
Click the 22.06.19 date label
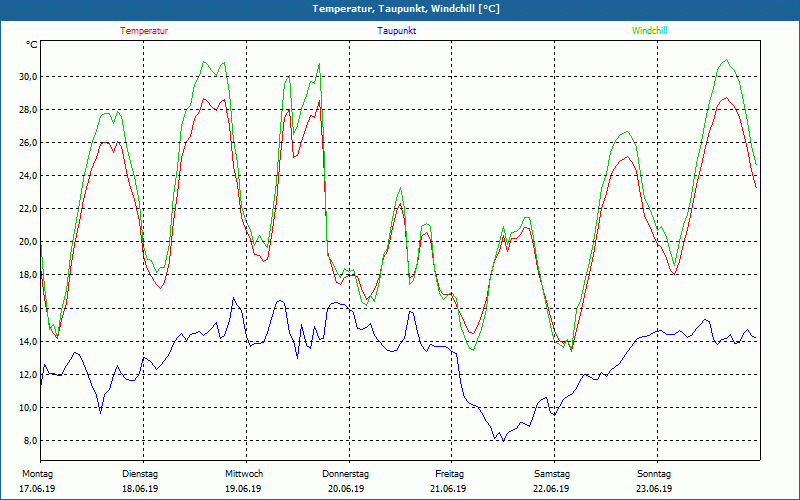(551, 489)
